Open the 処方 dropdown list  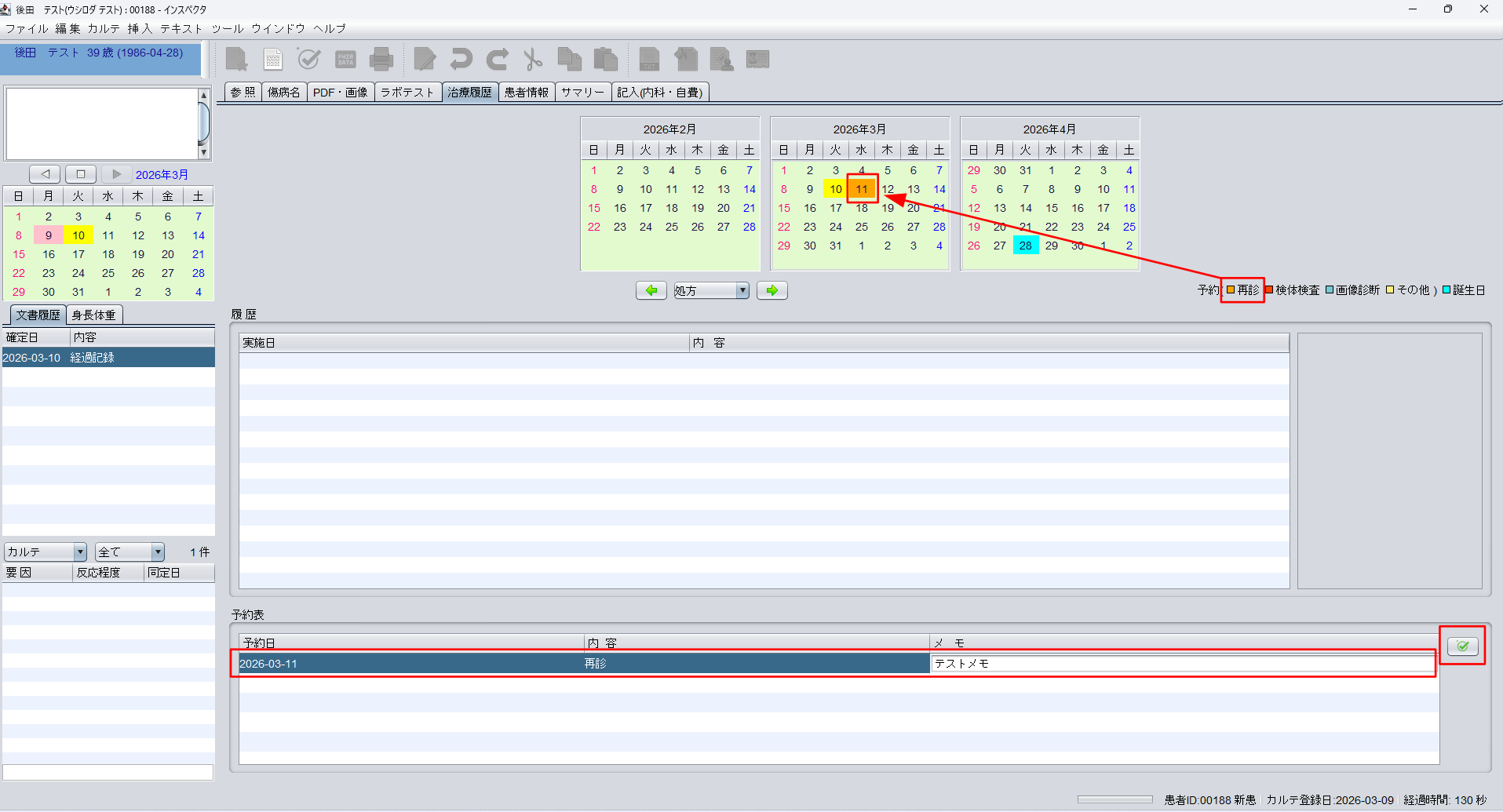pos(742,290)
